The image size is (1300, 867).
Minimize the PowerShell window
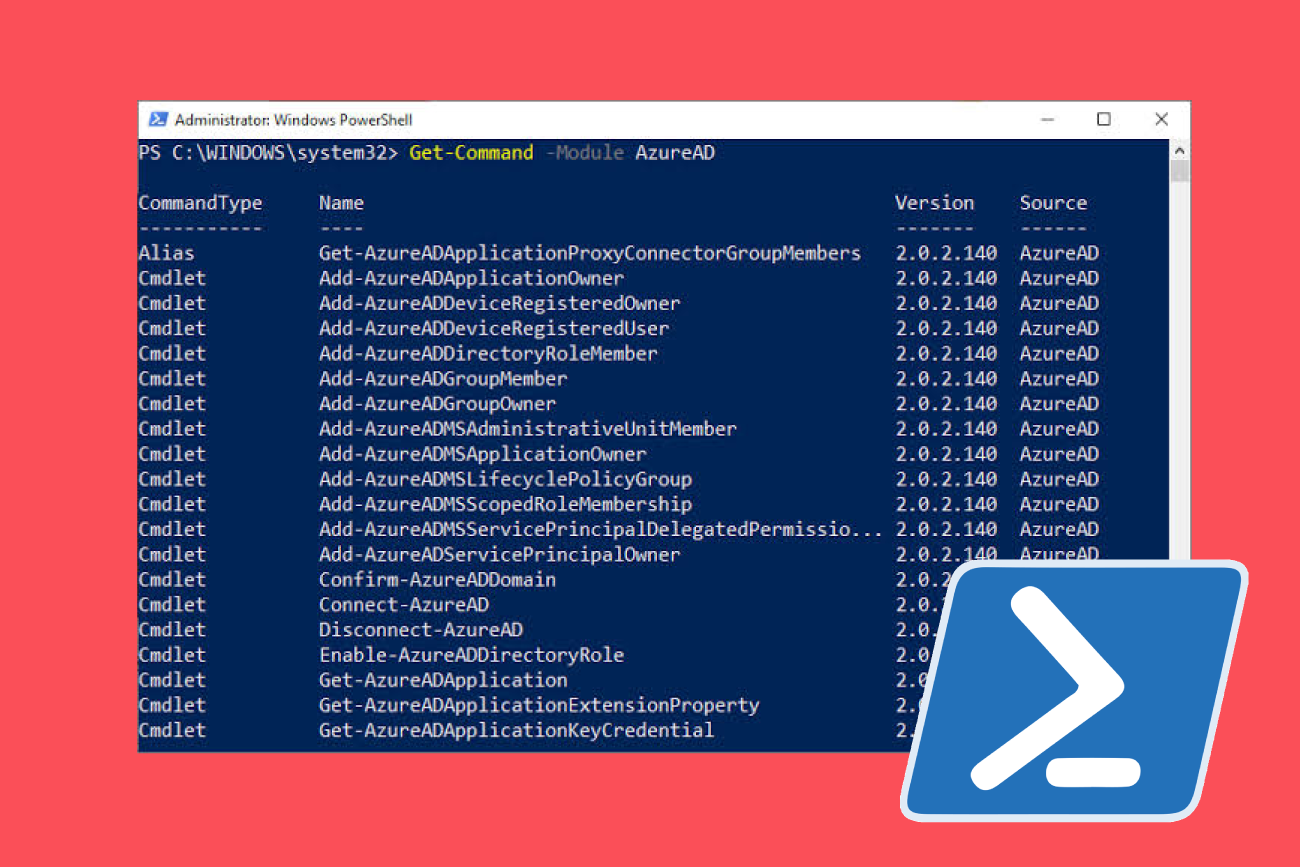[x=1048, y=120]
